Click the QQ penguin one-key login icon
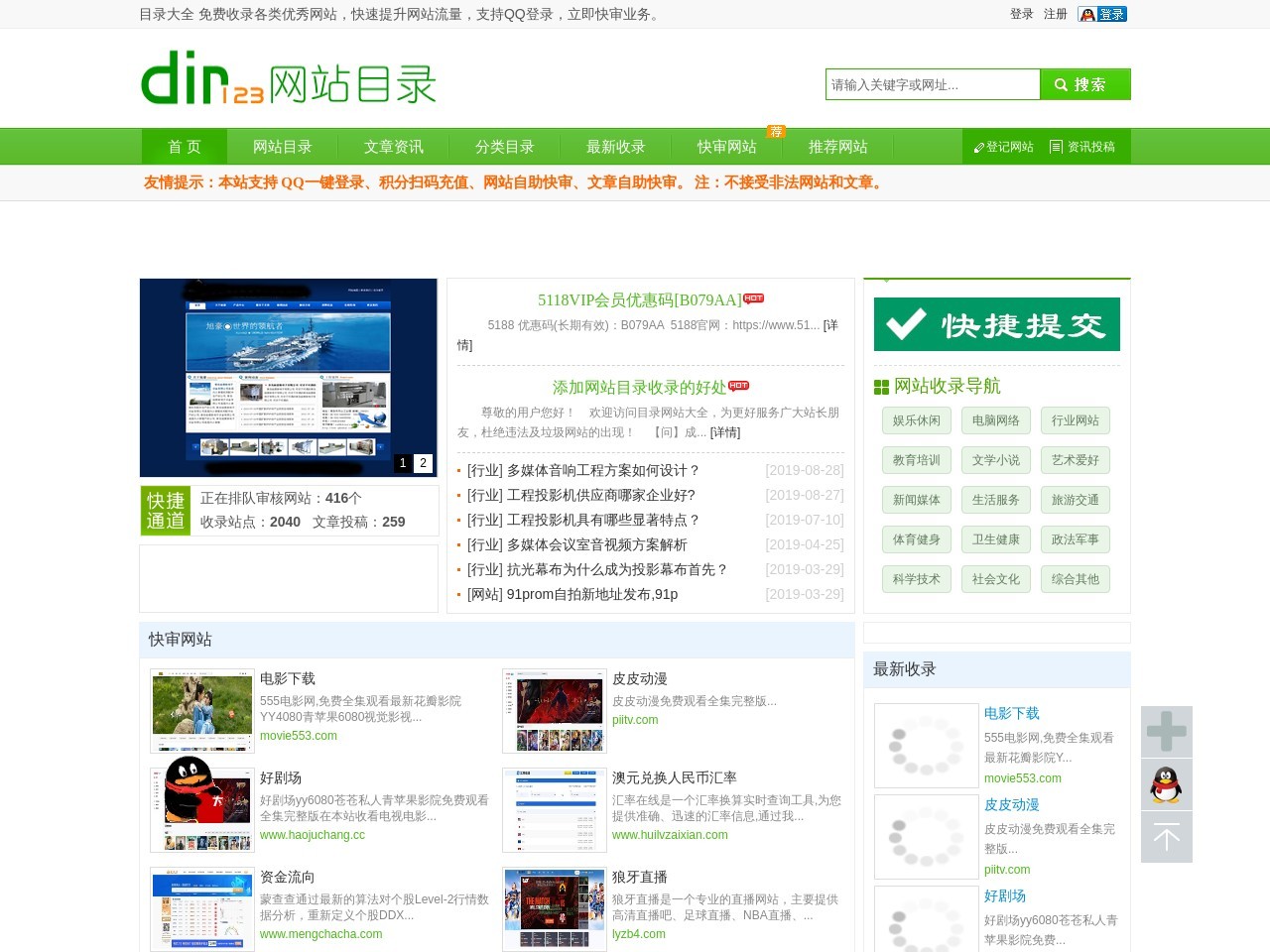The width and height of the screenshot is (1270, 952). point(1088,14)
